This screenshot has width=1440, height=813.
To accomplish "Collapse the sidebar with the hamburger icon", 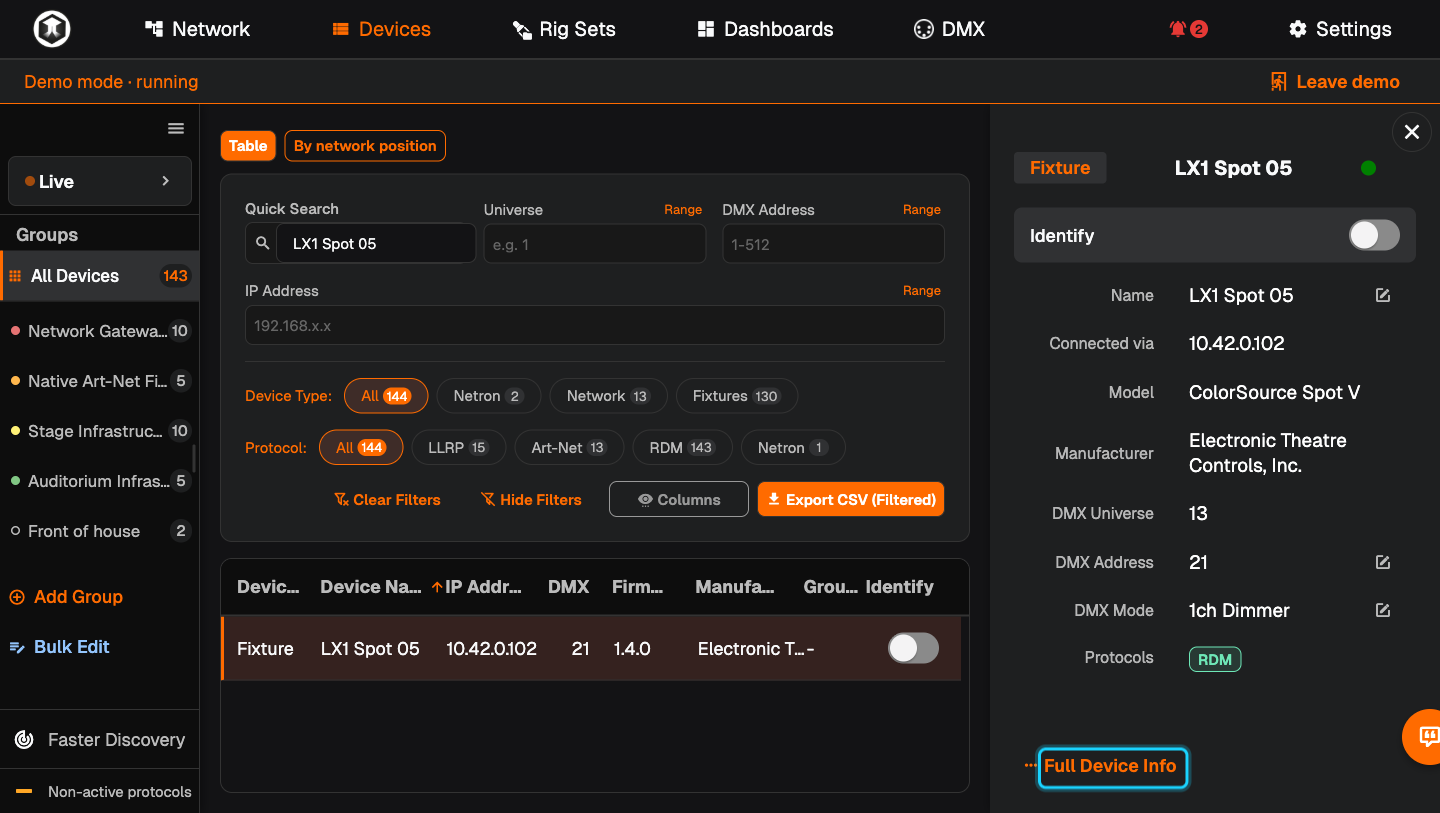I will (176, 128).
